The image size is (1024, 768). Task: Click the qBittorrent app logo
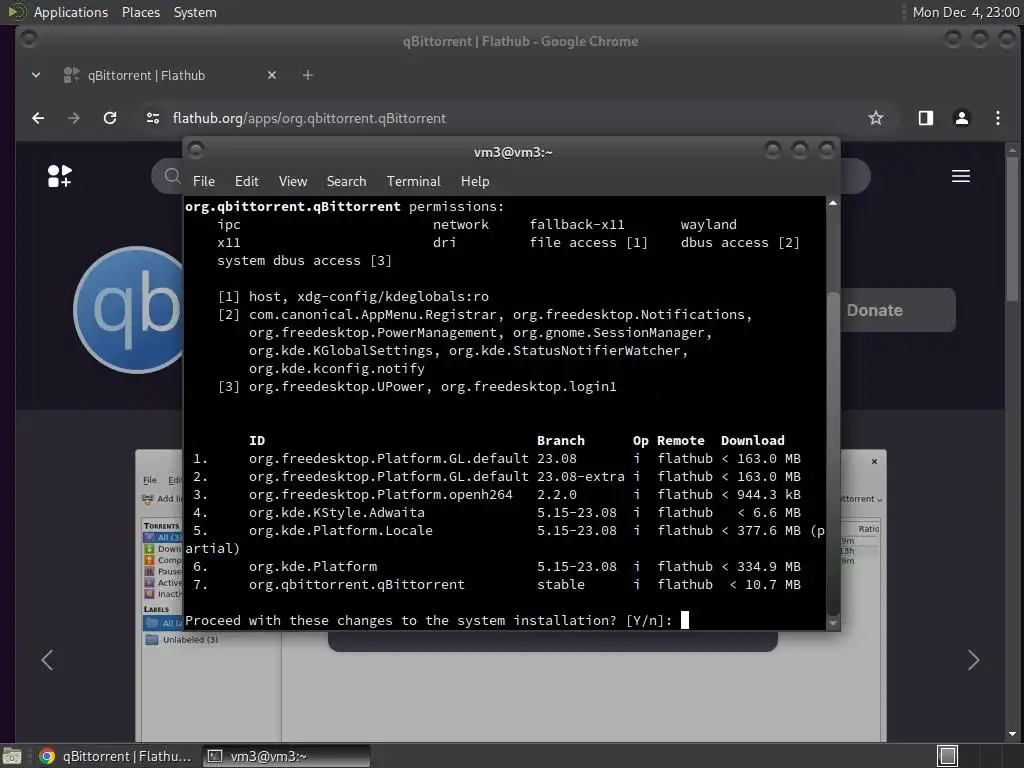tap(129, 310)
